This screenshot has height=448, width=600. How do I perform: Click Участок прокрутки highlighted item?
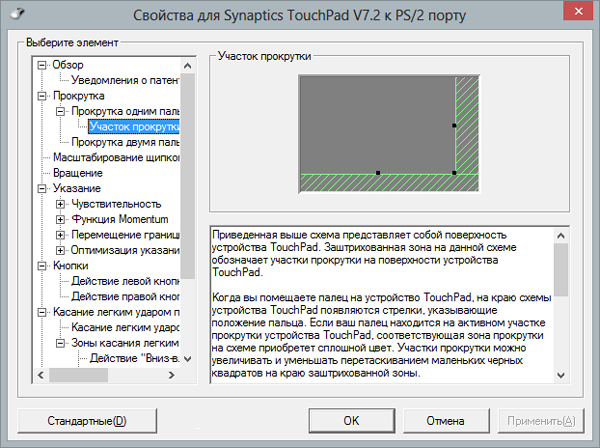click(x=133, y=127)
